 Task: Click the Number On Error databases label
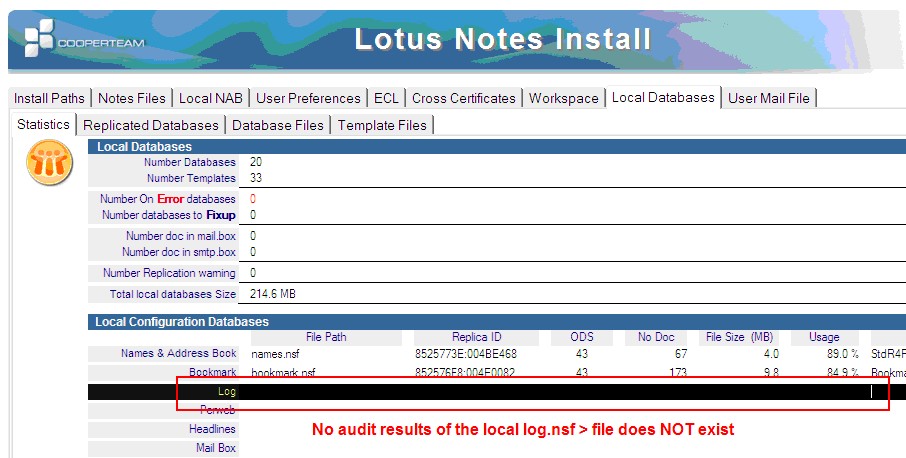coord(168,199)
